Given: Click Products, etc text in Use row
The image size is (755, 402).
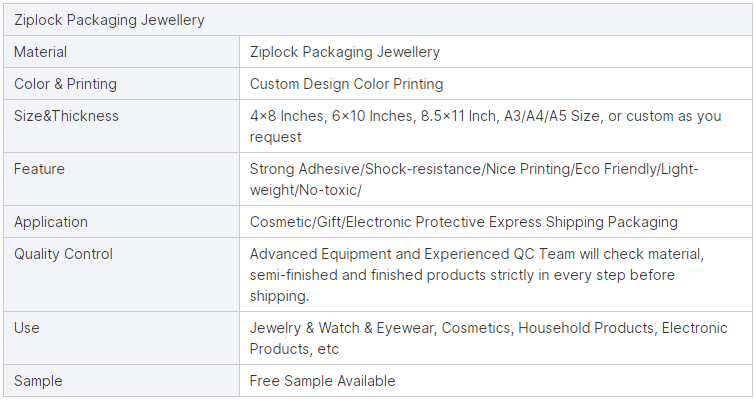Looking at the screenshot, I should pyautogui.click(x=294, y=349).
